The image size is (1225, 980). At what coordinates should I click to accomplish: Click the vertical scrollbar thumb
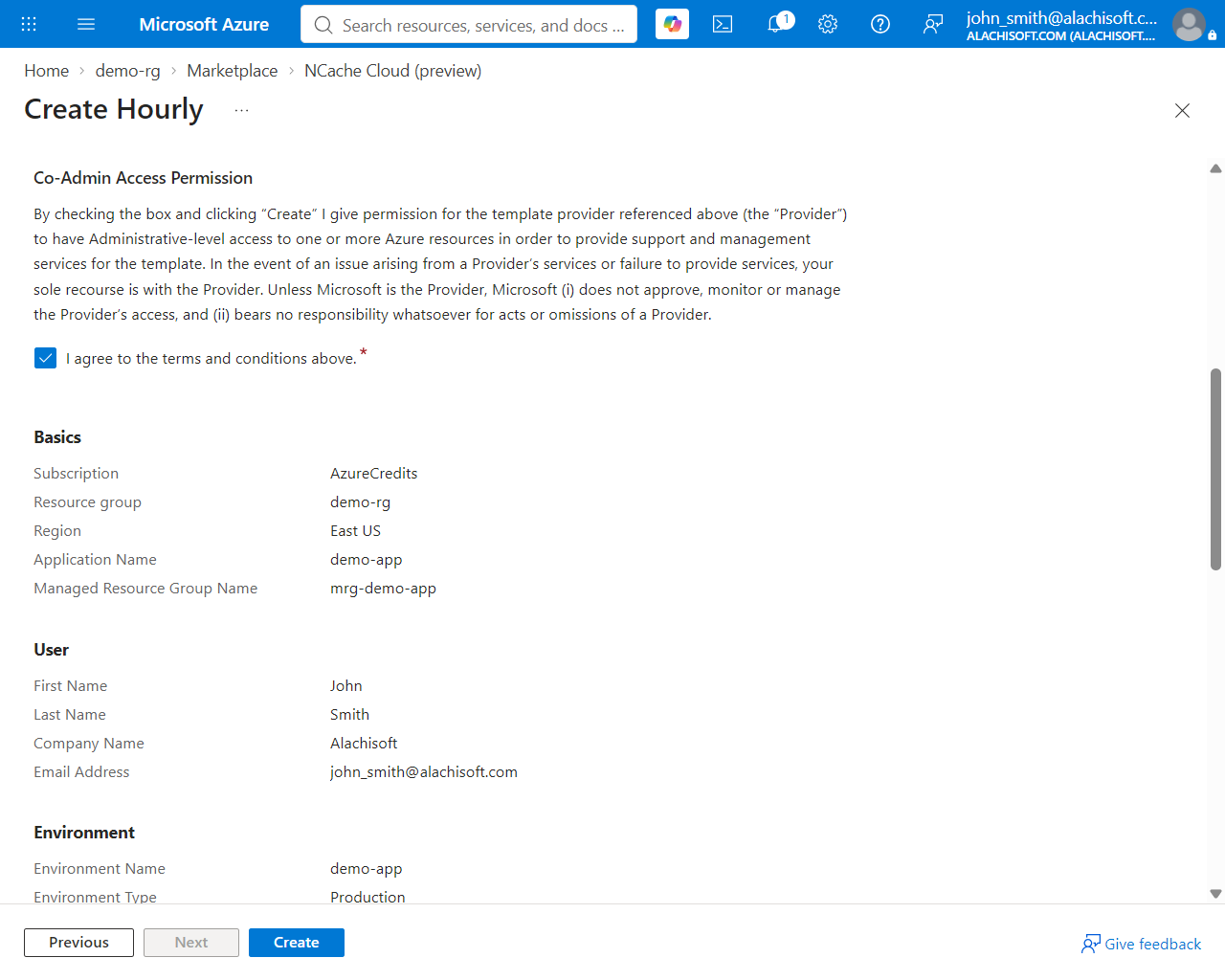(x=1215, y=469)
